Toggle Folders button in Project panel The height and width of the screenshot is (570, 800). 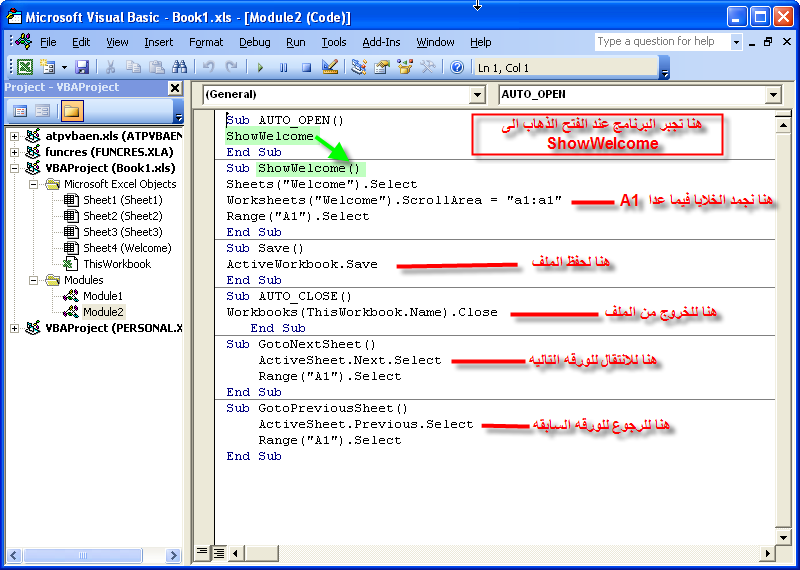tap(72, 111)
